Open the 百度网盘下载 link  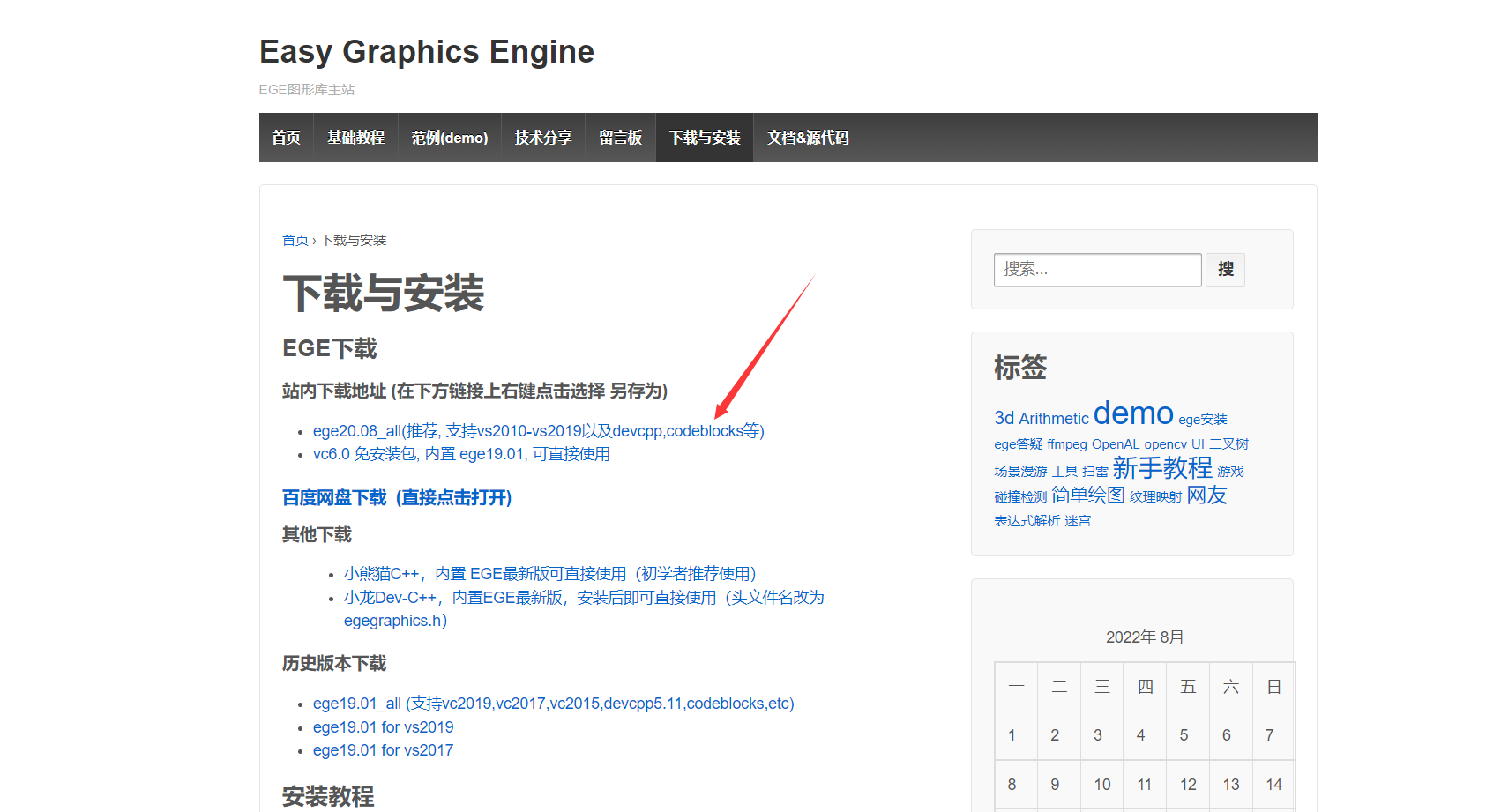point(397,498)
